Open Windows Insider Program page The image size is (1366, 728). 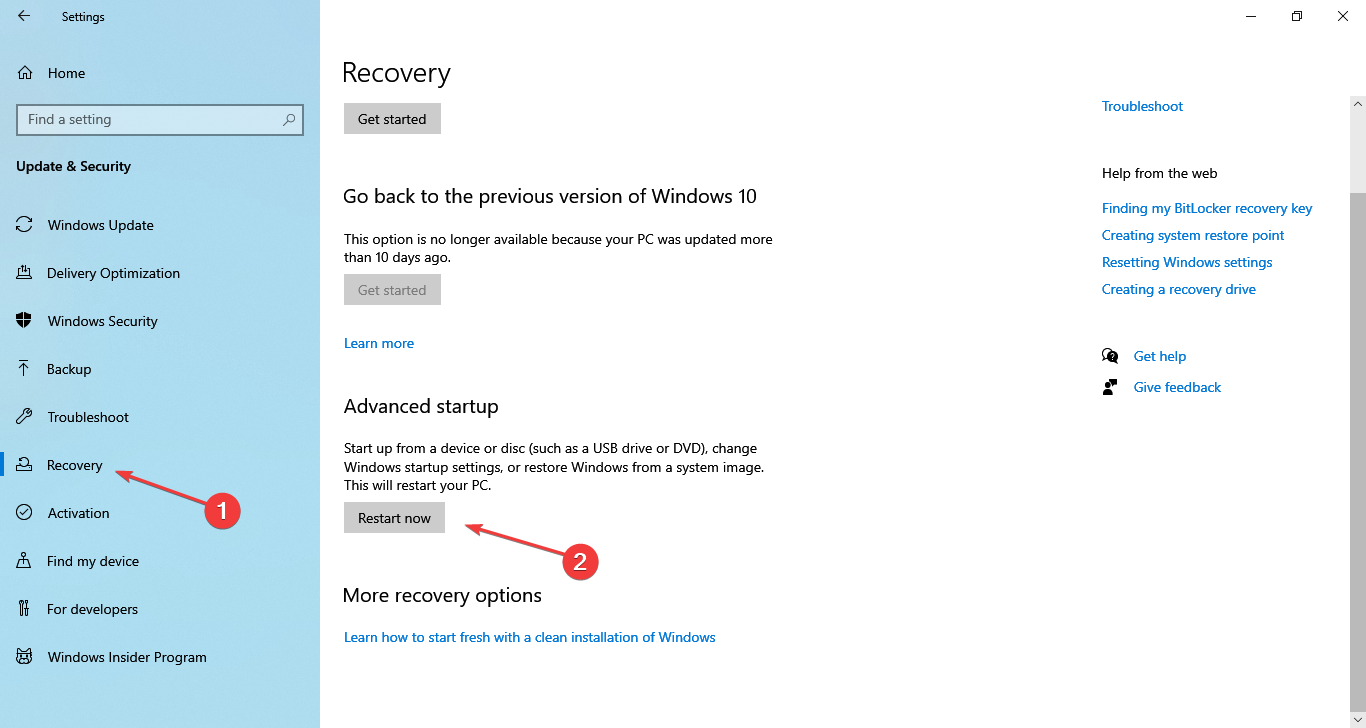click(126, 657)
